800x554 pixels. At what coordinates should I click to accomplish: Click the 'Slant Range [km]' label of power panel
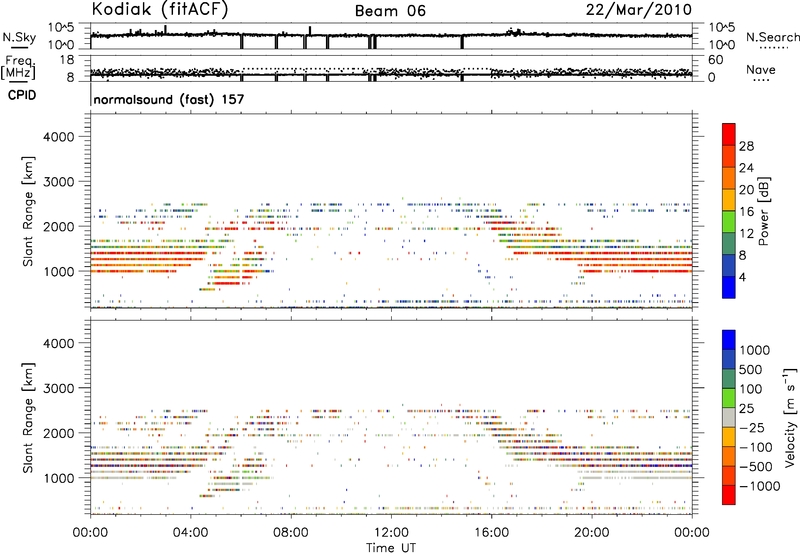tap(29, 211)
